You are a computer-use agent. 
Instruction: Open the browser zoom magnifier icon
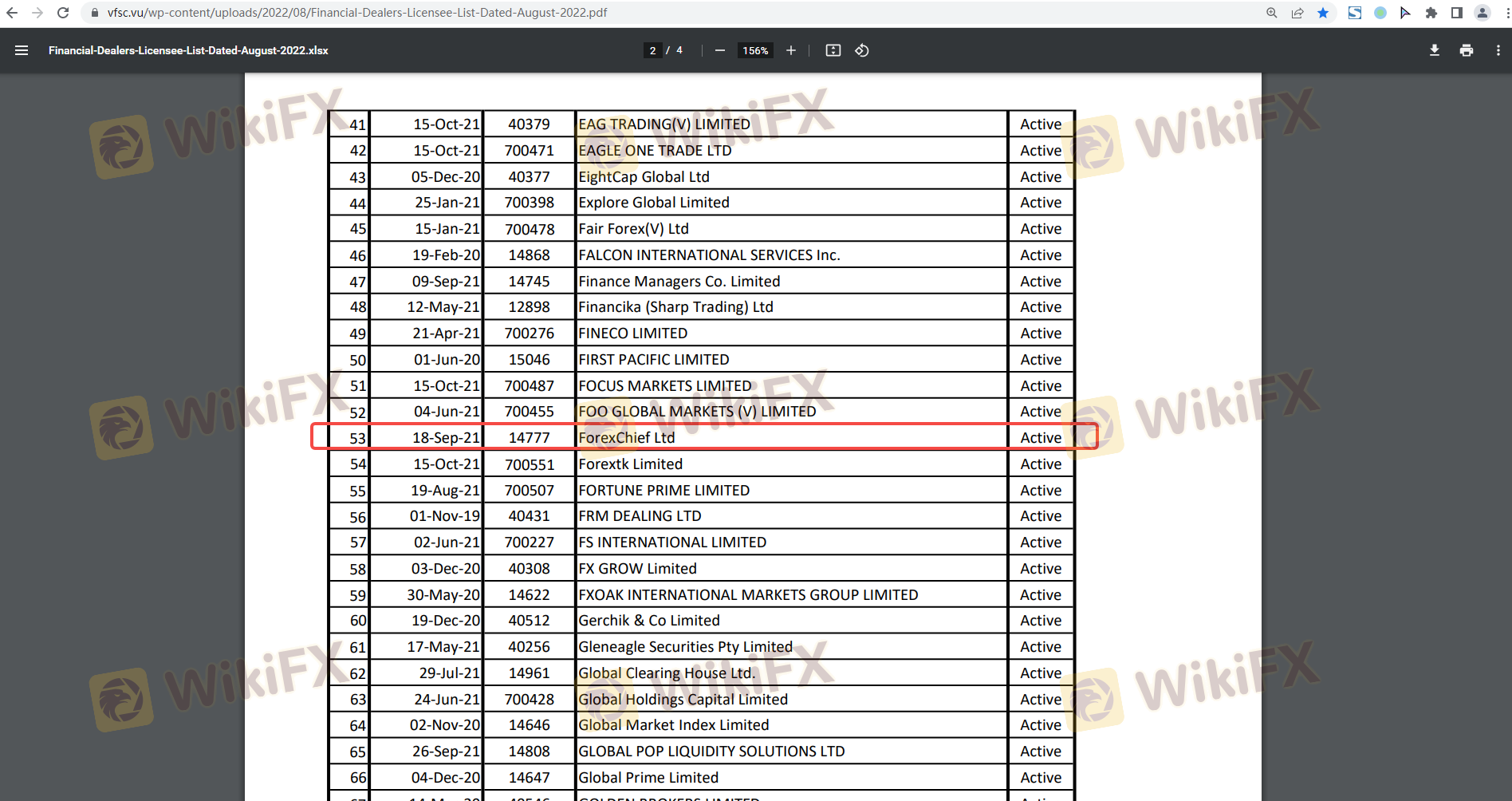tap(1272, 13)
